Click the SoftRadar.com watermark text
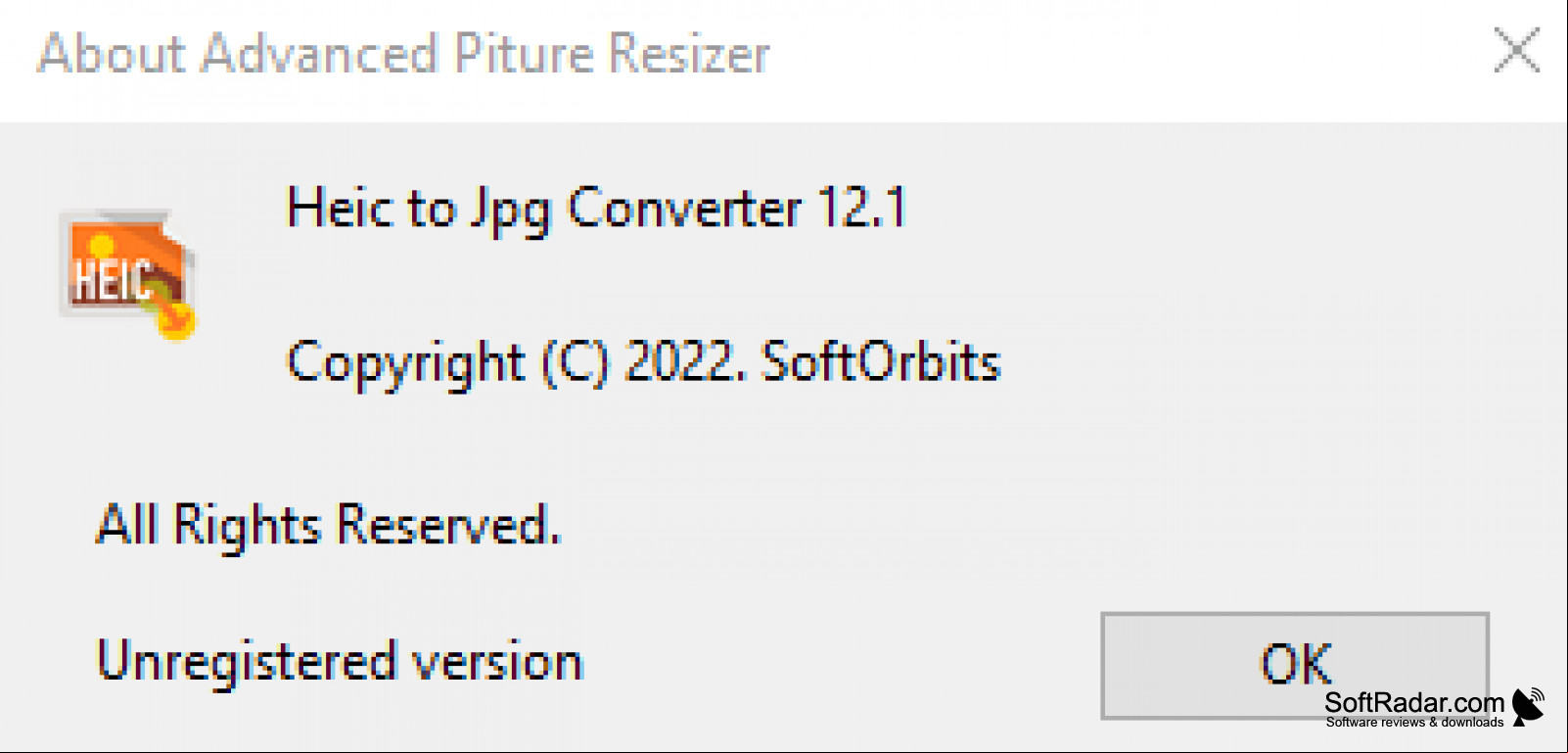Screen dimensions: 1568x753 [1414, 702]
